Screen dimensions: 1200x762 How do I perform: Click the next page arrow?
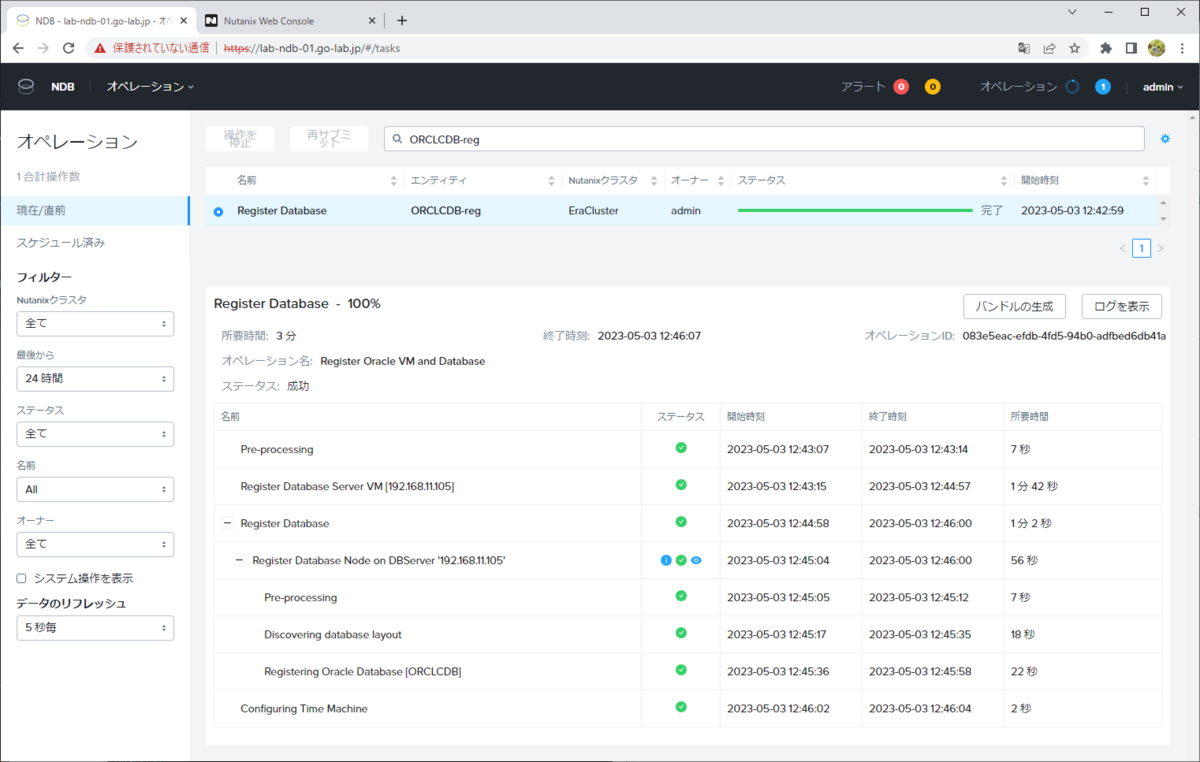(x=1160, y=248)
